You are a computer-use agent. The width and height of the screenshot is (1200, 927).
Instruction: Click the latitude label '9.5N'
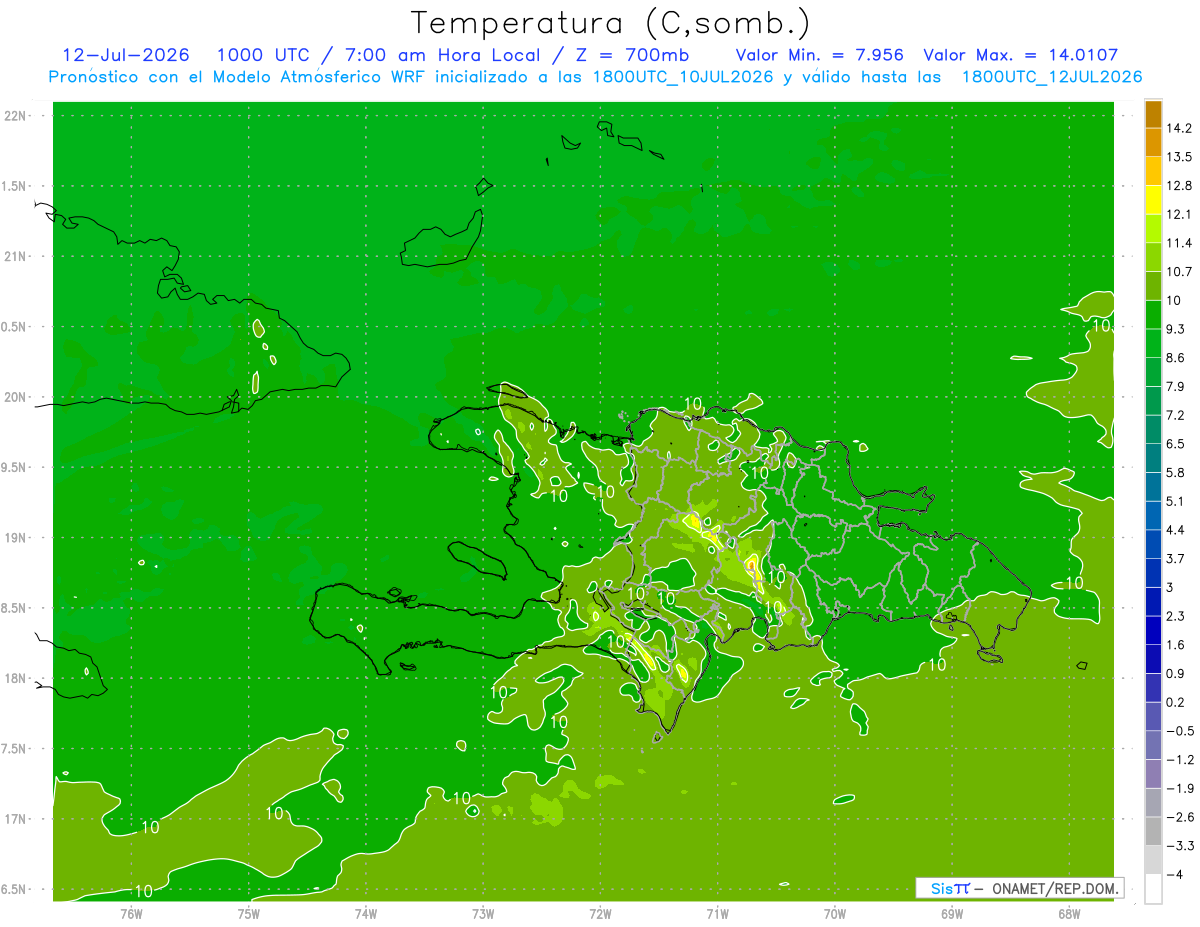click(x=14, y=468)
